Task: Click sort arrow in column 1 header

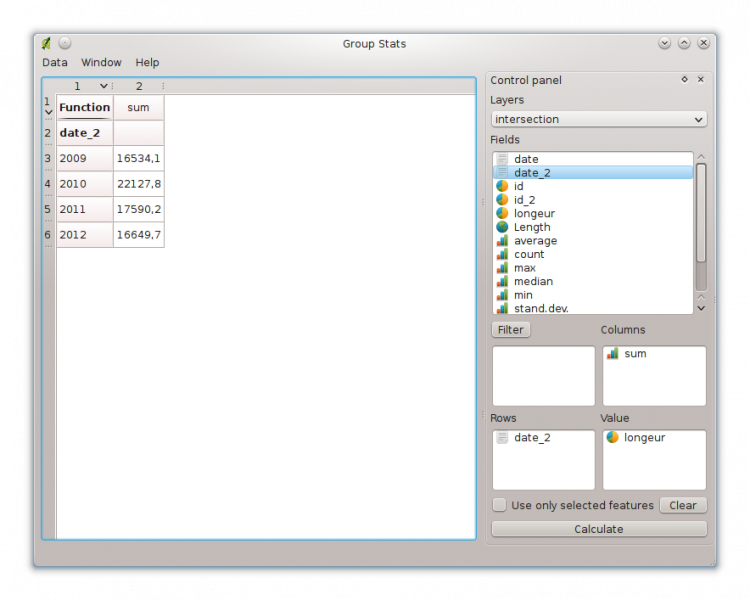Action: coord(103,86)
